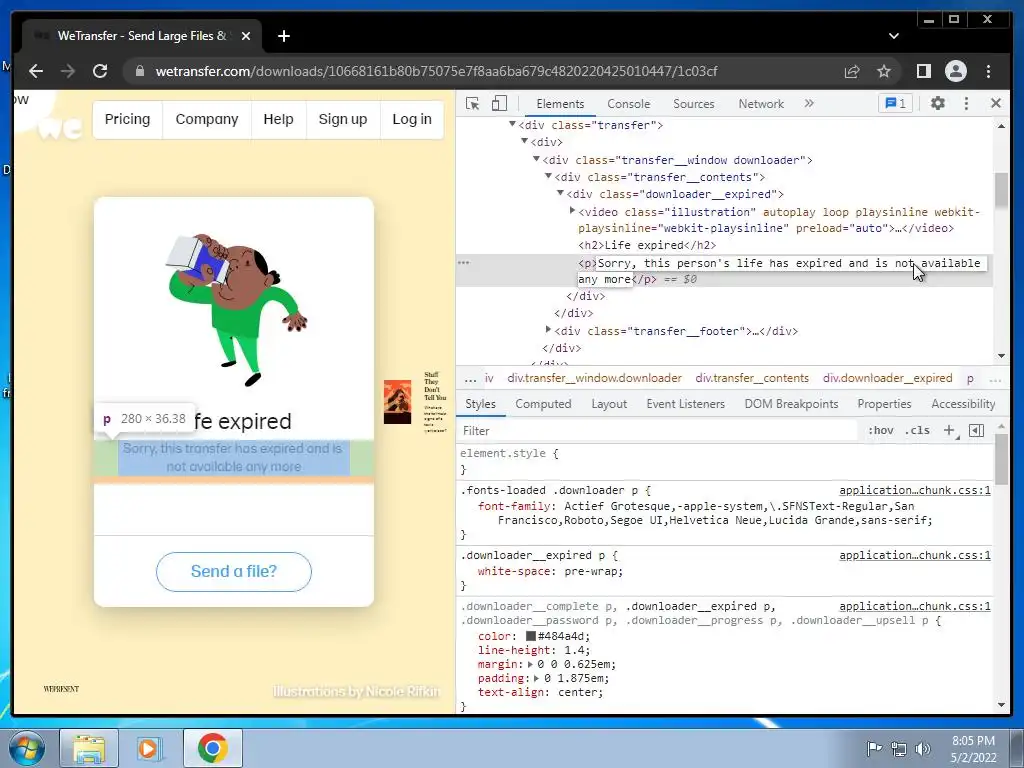Switch to the Elements tab
This screenshot has width=1024, height=768.
560,104
